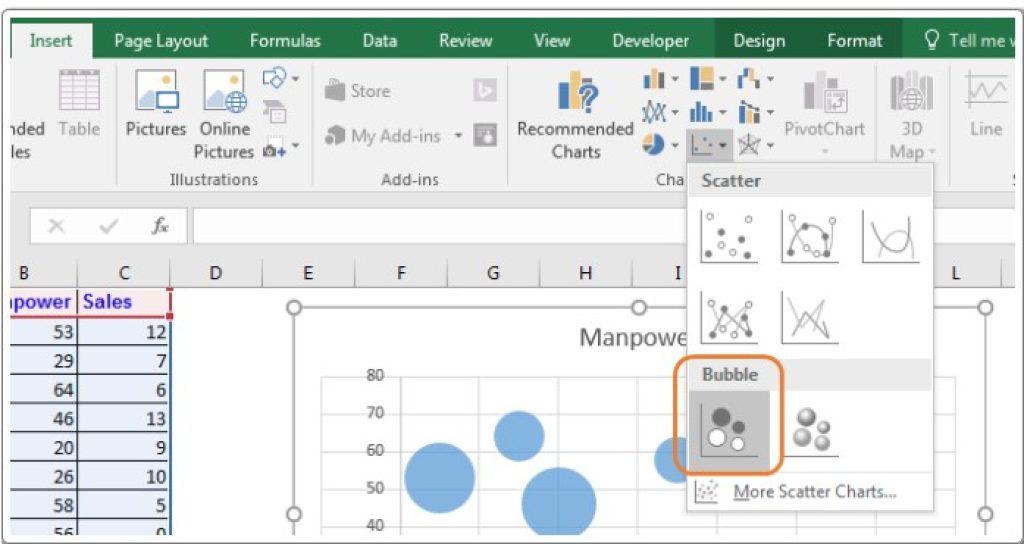Open the My Add-ins dropdown
Screen dimensions: 1024x544
[393, 136]
